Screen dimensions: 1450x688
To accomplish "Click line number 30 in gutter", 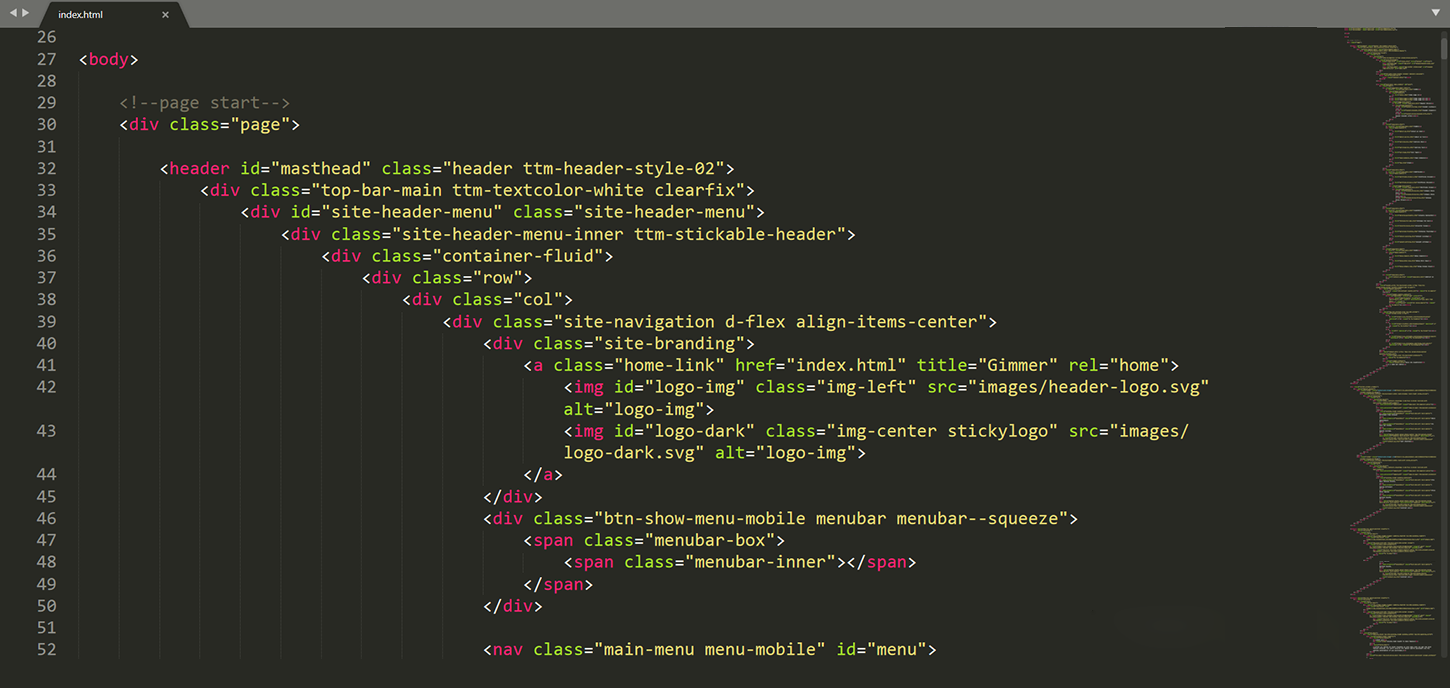I will (46, 125).
